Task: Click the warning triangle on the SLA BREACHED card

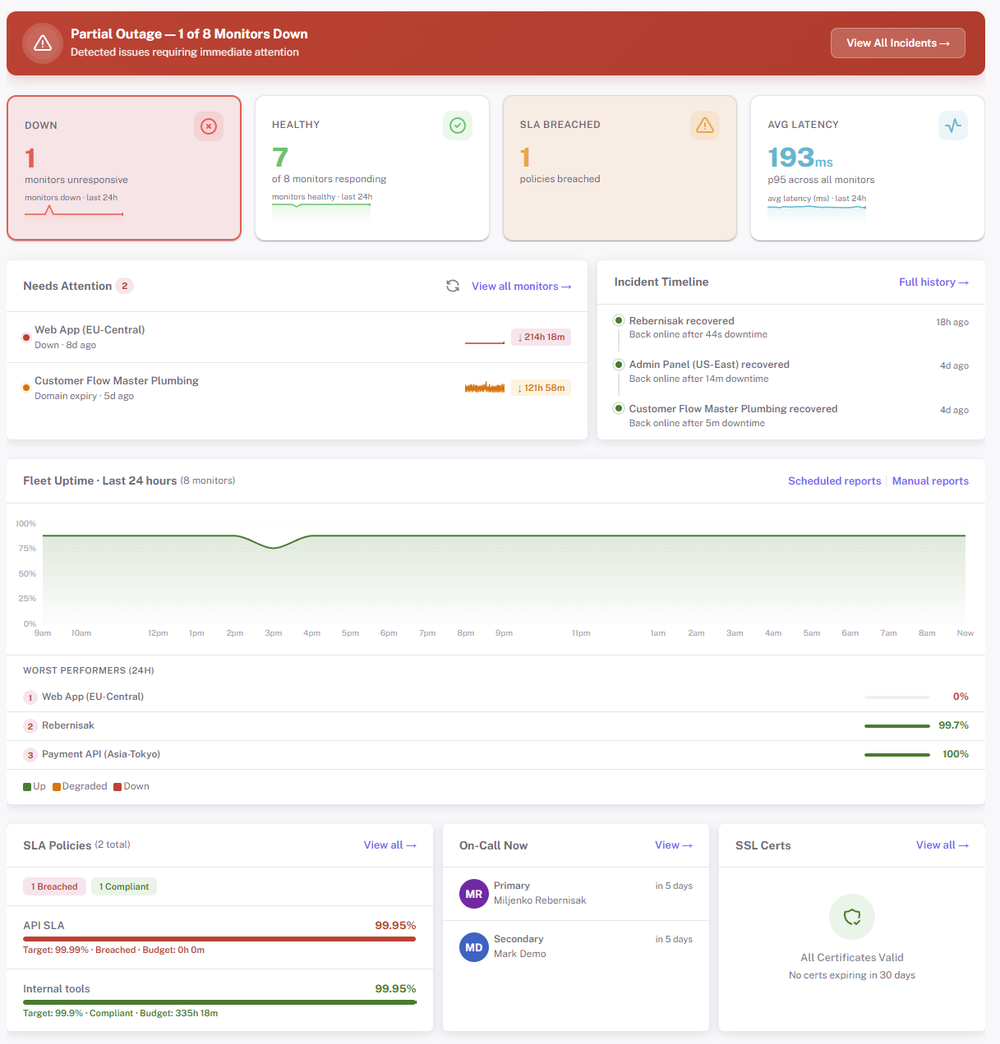Action: pyautogui.click(x=705, y=125)
